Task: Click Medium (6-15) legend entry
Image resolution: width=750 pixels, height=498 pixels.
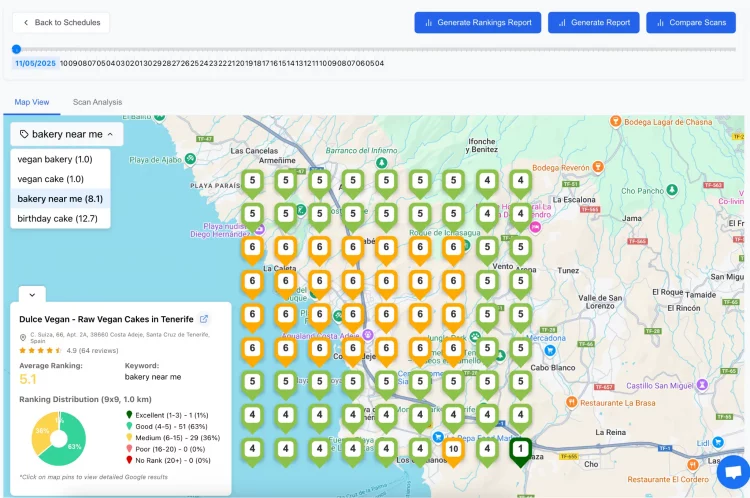Action: pos(173,437)
